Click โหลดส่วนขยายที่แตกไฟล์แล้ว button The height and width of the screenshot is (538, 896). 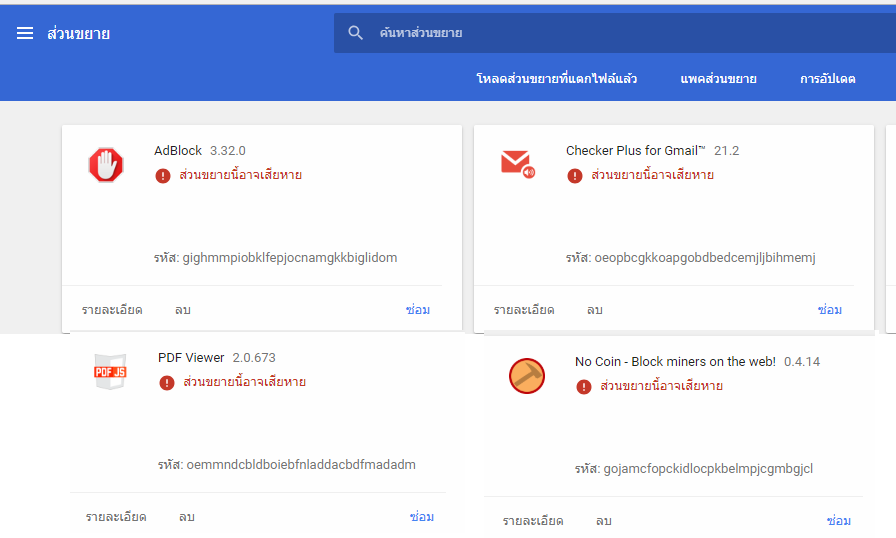[557, 79]
